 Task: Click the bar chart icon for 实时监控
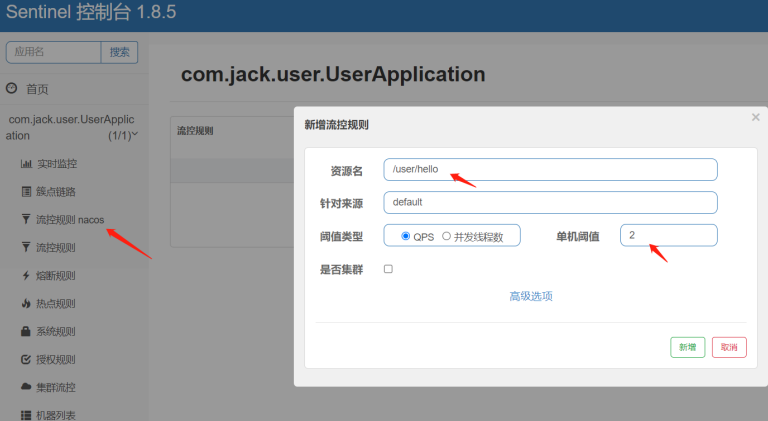coord(26,164)
